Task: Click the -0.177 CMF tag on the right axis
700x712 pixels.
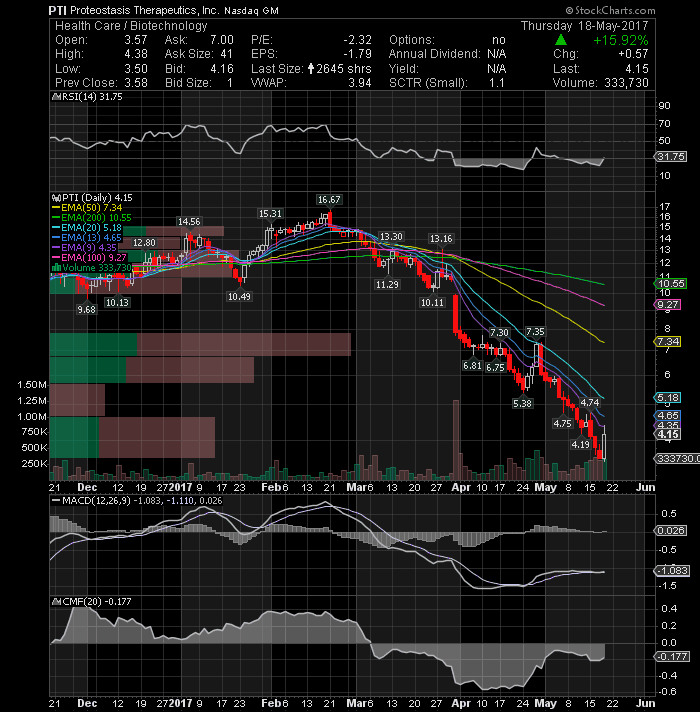Action: (672, 657)
